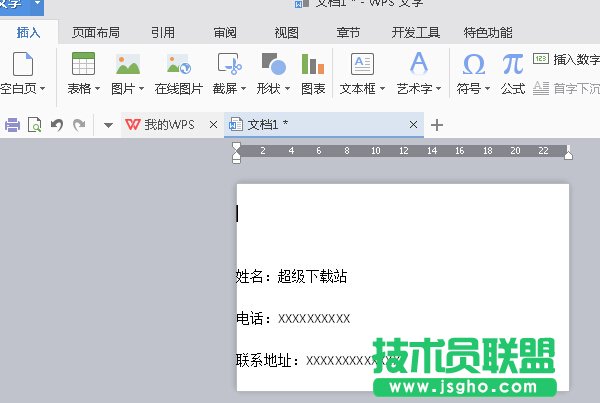The width and height of the screenshot is (600, 403).
Task: Add a new document tab with plus
Action: (436, 125)
